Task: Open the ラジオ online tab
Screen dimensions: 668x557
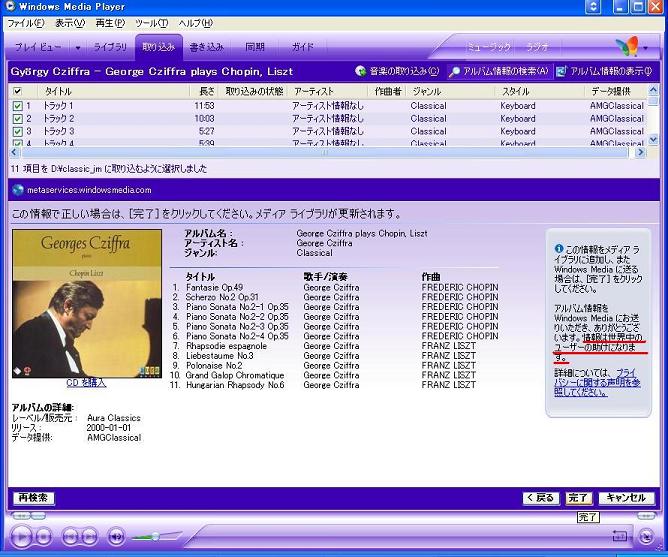Action: (x=538, y=47)
